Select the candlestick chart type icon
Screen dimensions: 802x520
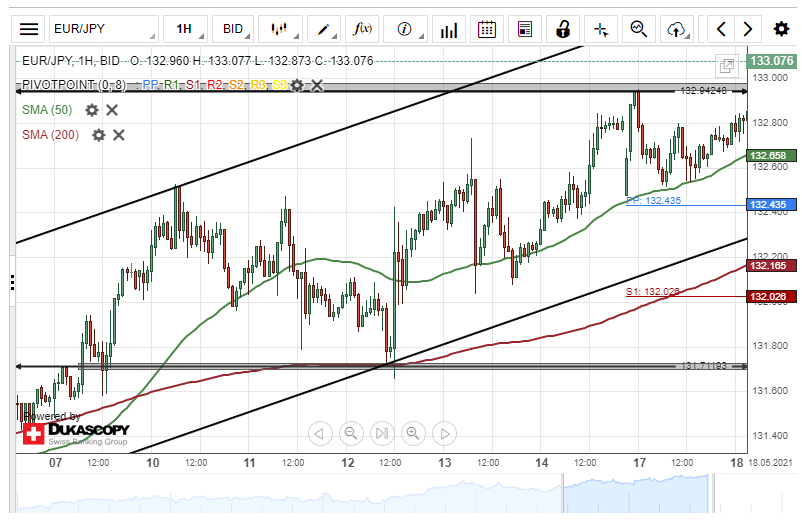[x=280, y=30]
